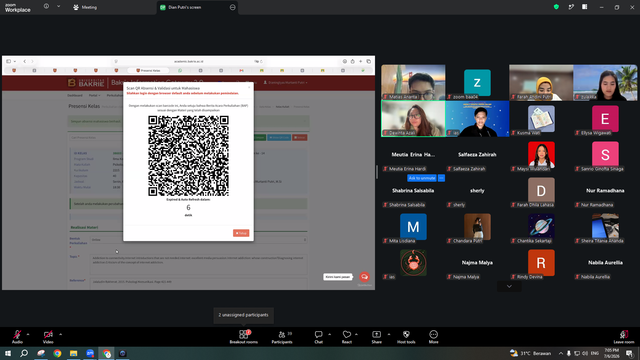Open the Participants list
The image size is (640, 360).
coord(282,337)
